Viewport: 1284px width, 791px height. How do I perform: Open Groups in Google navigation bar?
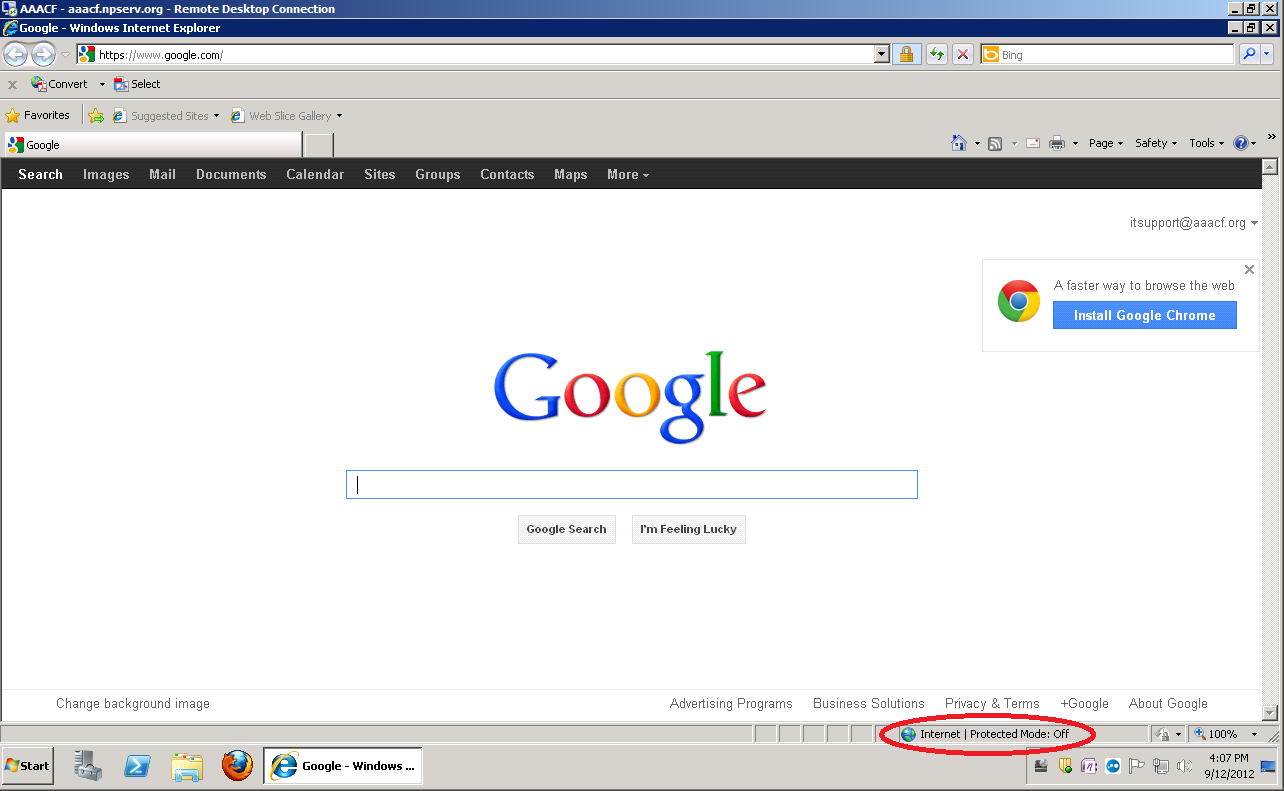(x=438, y=174)
